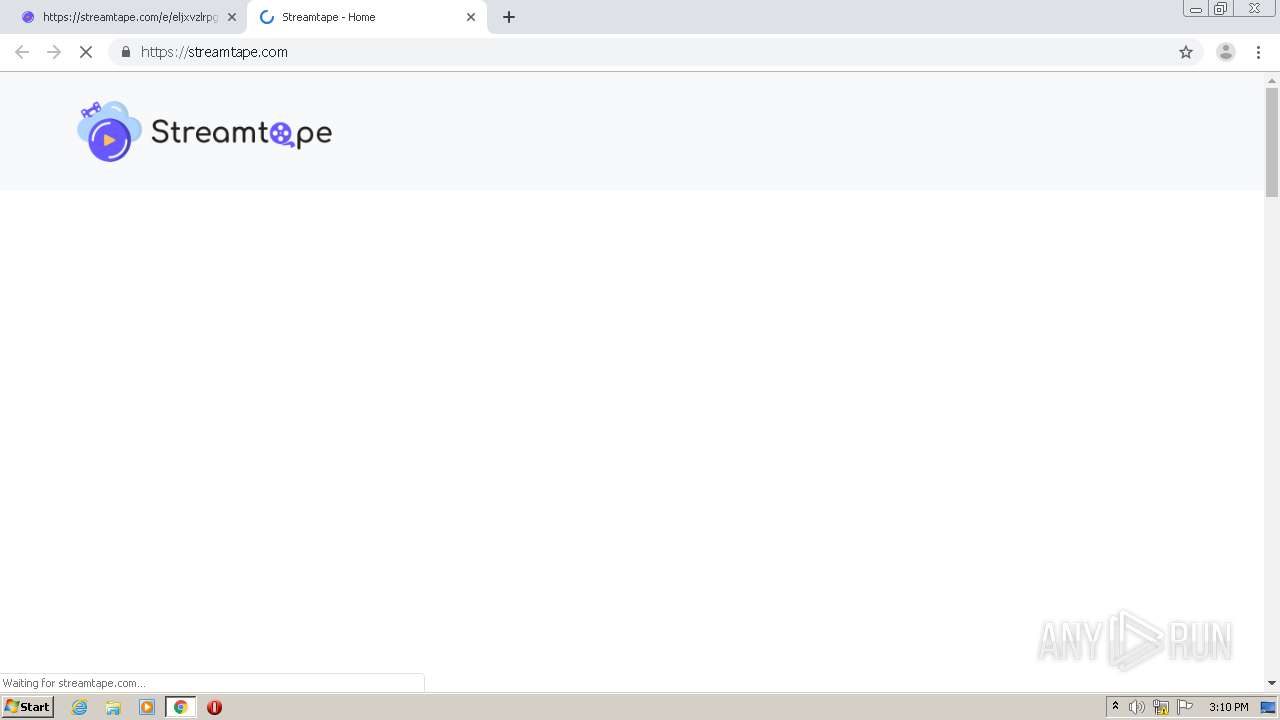Image resolution: width=1280 pixels, height=720 pixels.
Task: Open Windows Media Player from taskbar
Action: (x=147, y=707)
